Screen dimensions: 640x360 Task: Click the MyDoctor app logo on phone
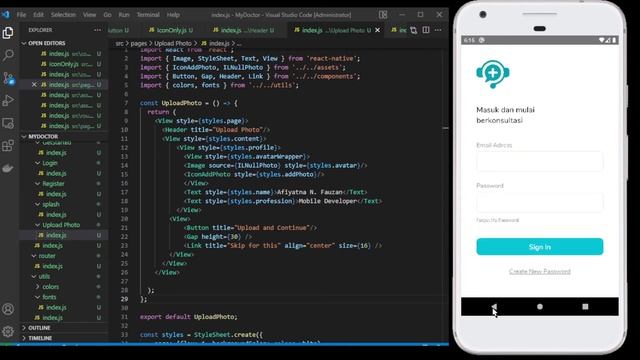click(493, 74)
